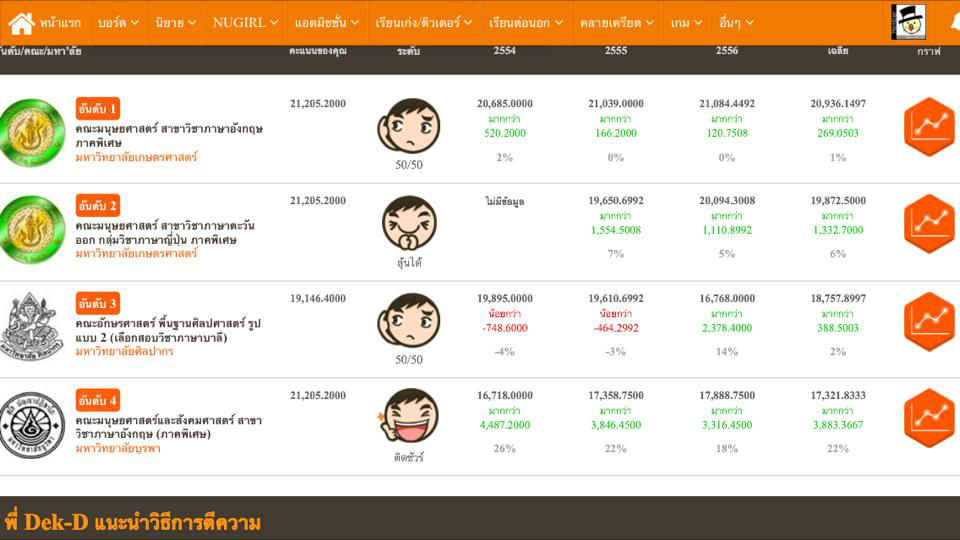Click มหาวิทยาลัยศิลปากร link
Viewport: 960px width, 540px height.
(124, 351)
